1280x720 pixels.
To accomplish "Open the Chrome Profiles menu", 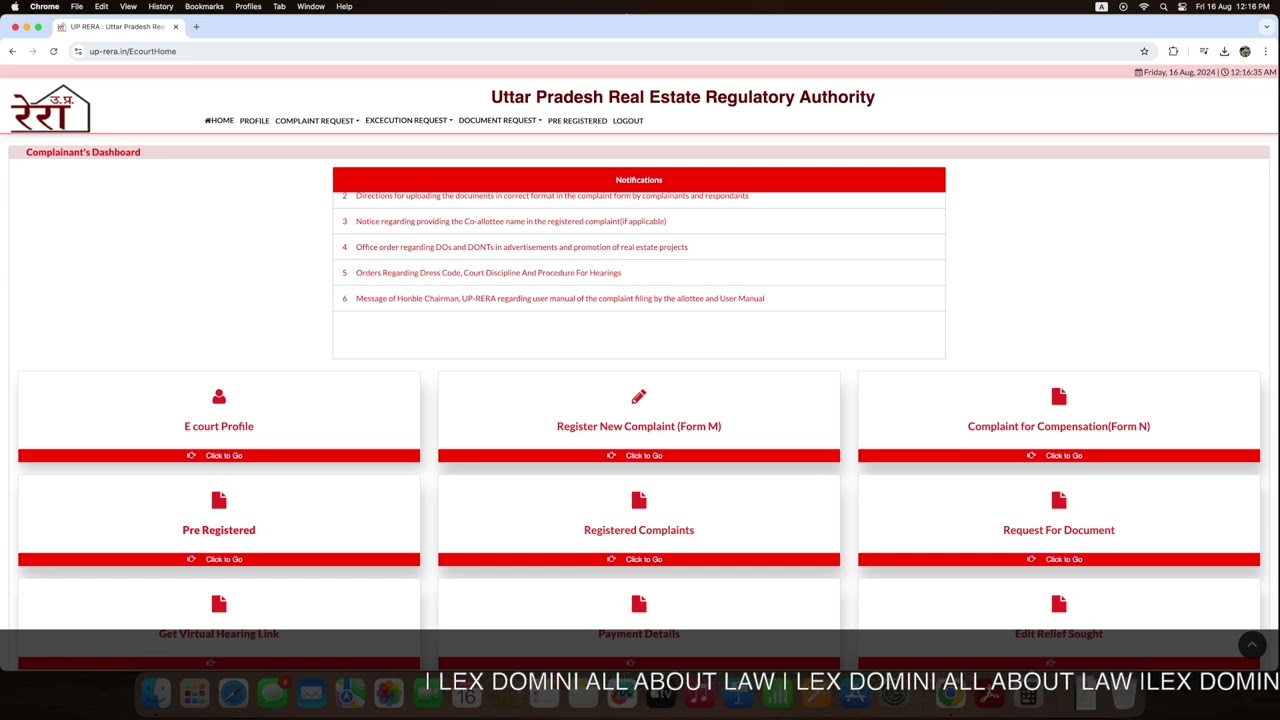I will (248, 6).
